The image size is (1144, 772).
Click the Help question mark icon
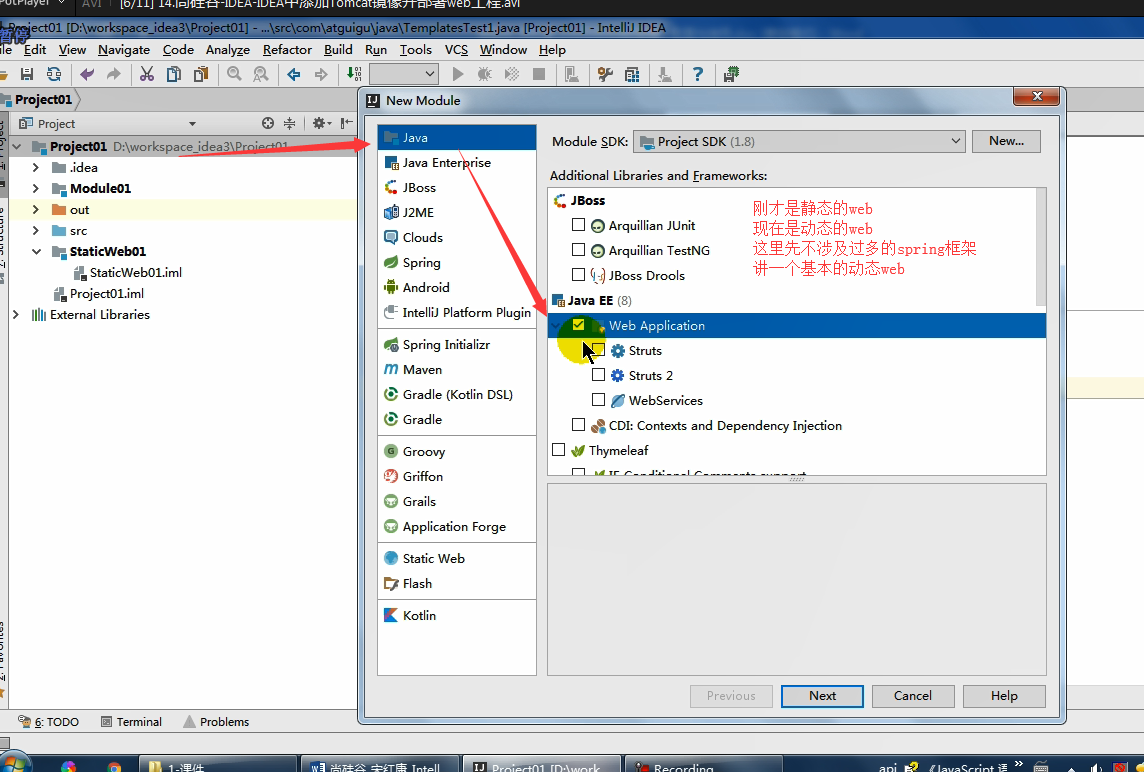697,74
